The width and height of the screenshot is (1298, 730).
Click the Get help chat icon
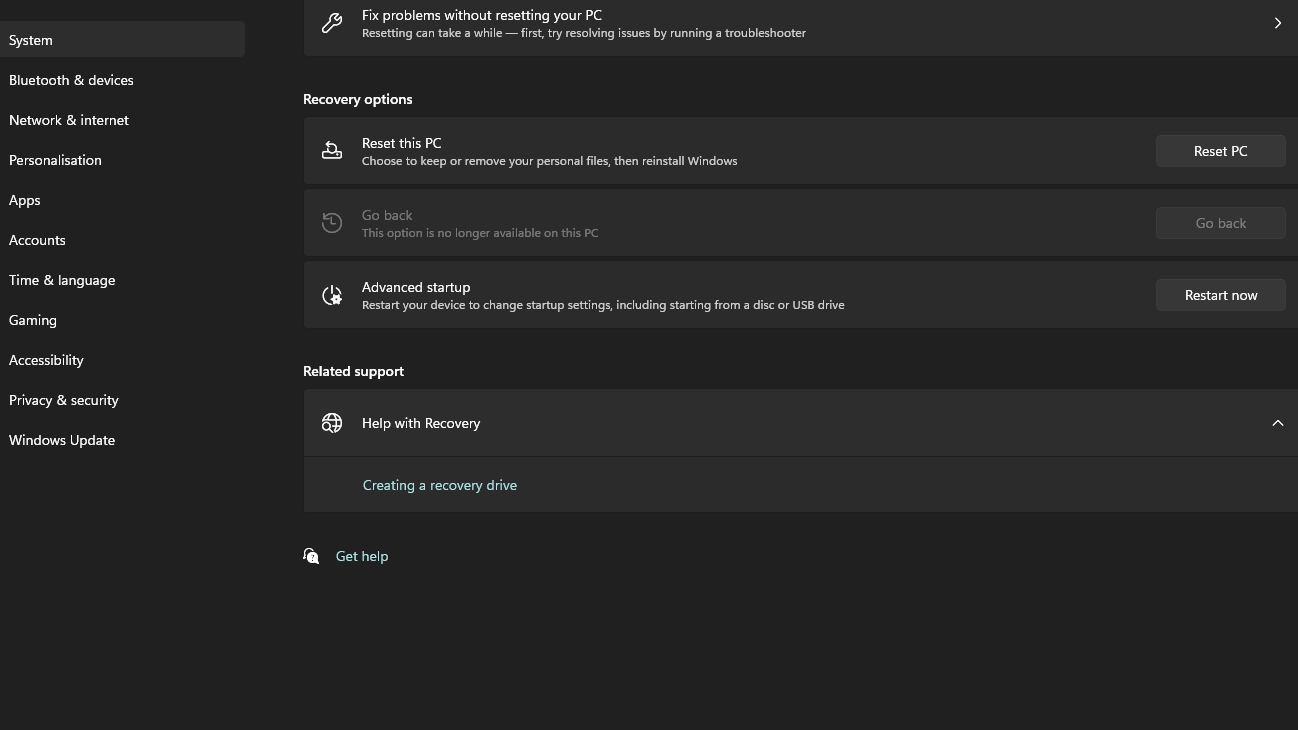pos(312,556)
